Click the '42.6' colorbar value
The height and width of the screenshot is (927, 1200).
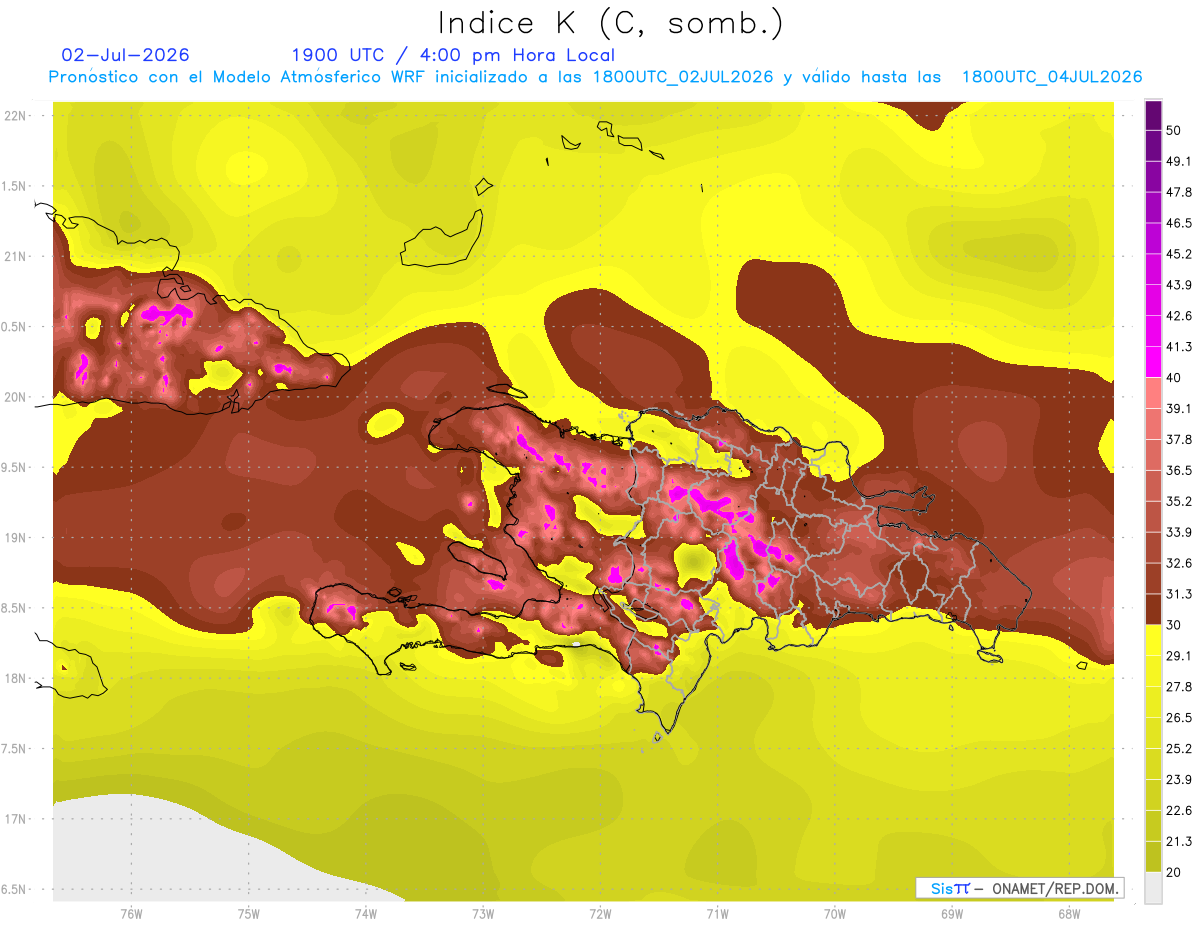pyautogui.click(x=1179, y=316)
